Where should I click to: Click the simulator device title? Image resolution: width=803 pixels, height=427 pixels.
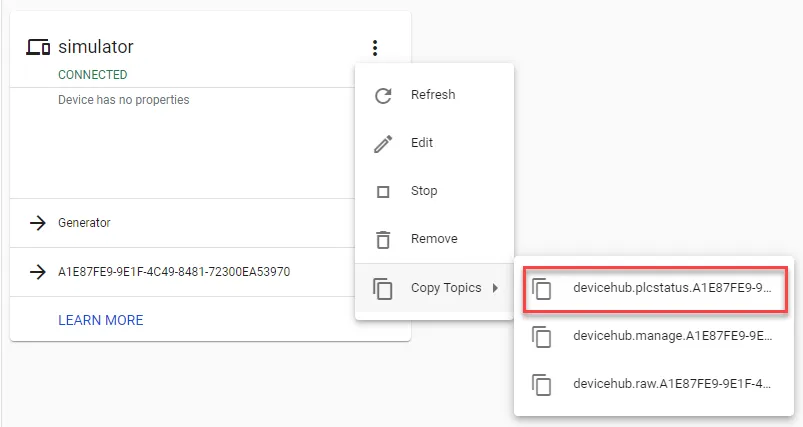click(x=96, y=47)
